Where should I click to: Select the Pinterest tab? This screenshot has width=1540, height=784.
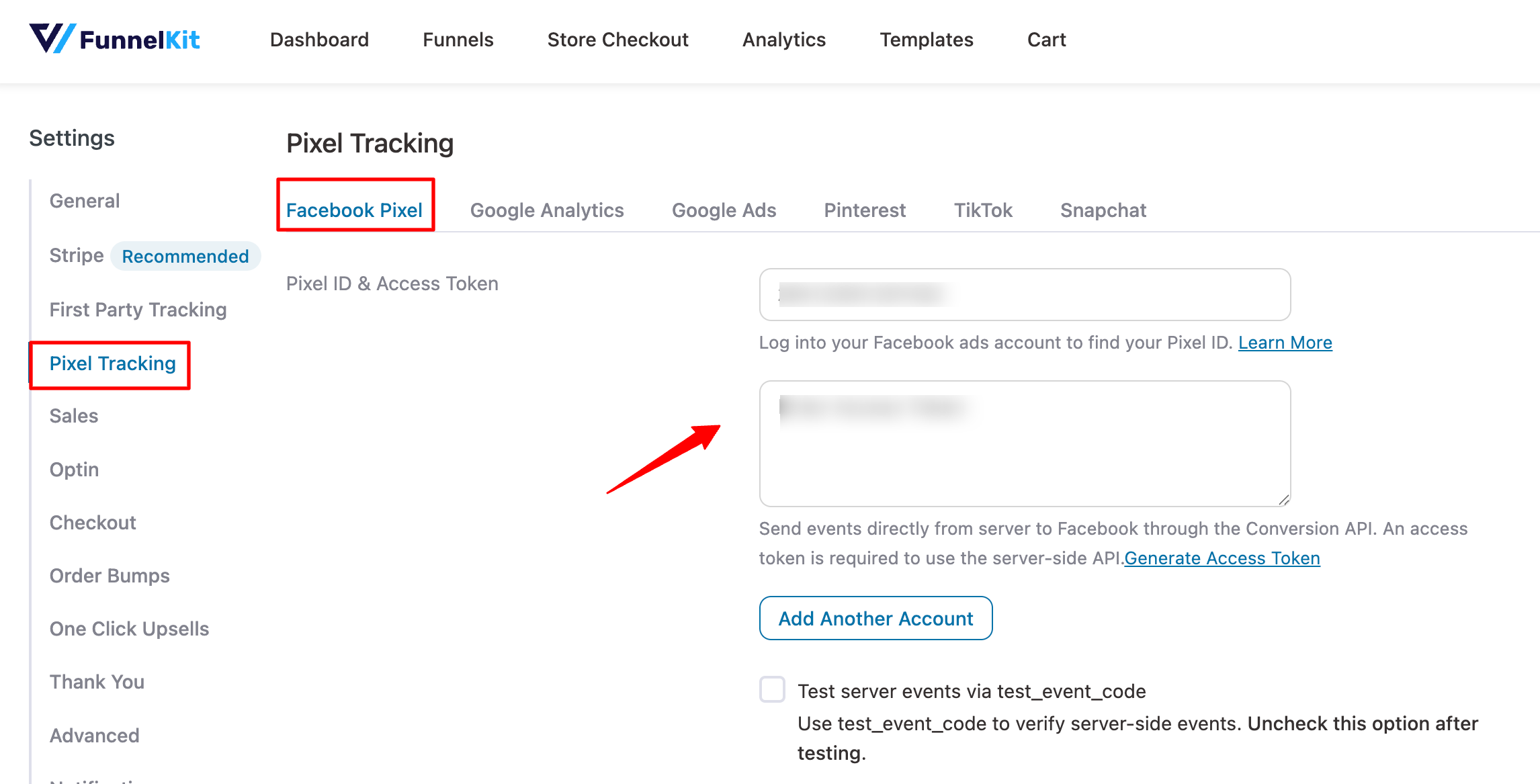click(865, 210)
